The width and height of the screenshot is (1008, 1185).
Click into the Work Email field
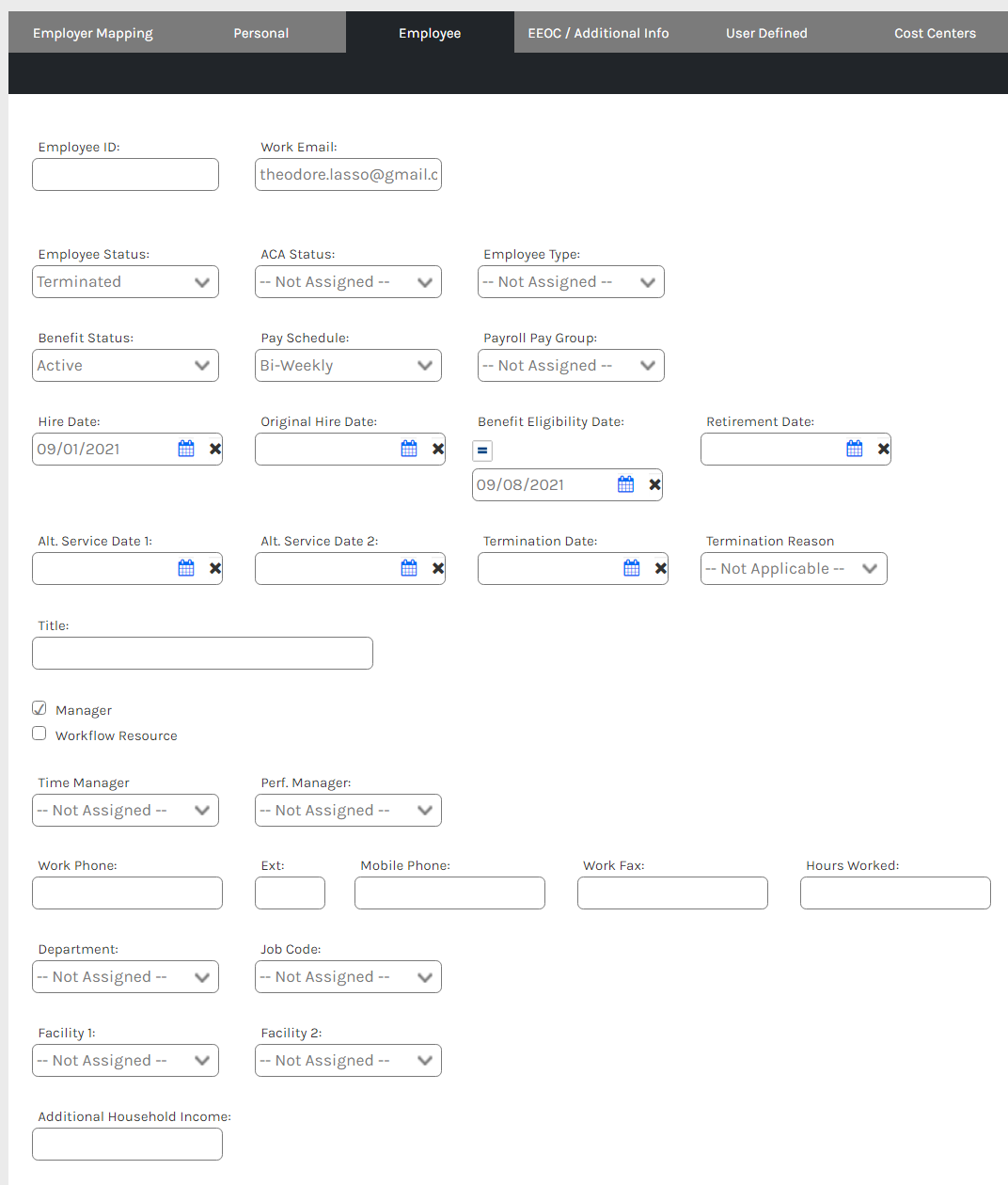coord(348,175)
